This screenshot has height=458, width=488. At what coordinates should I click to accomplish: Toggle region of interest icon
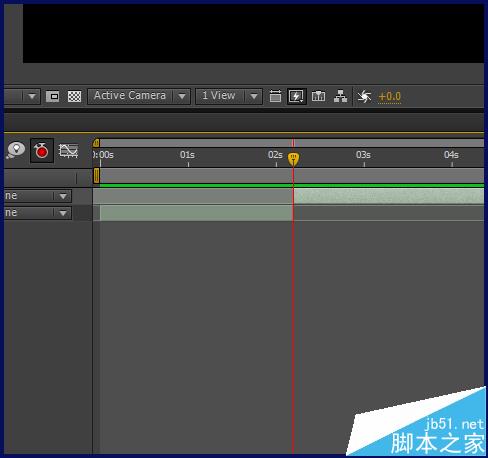[52, 97]
